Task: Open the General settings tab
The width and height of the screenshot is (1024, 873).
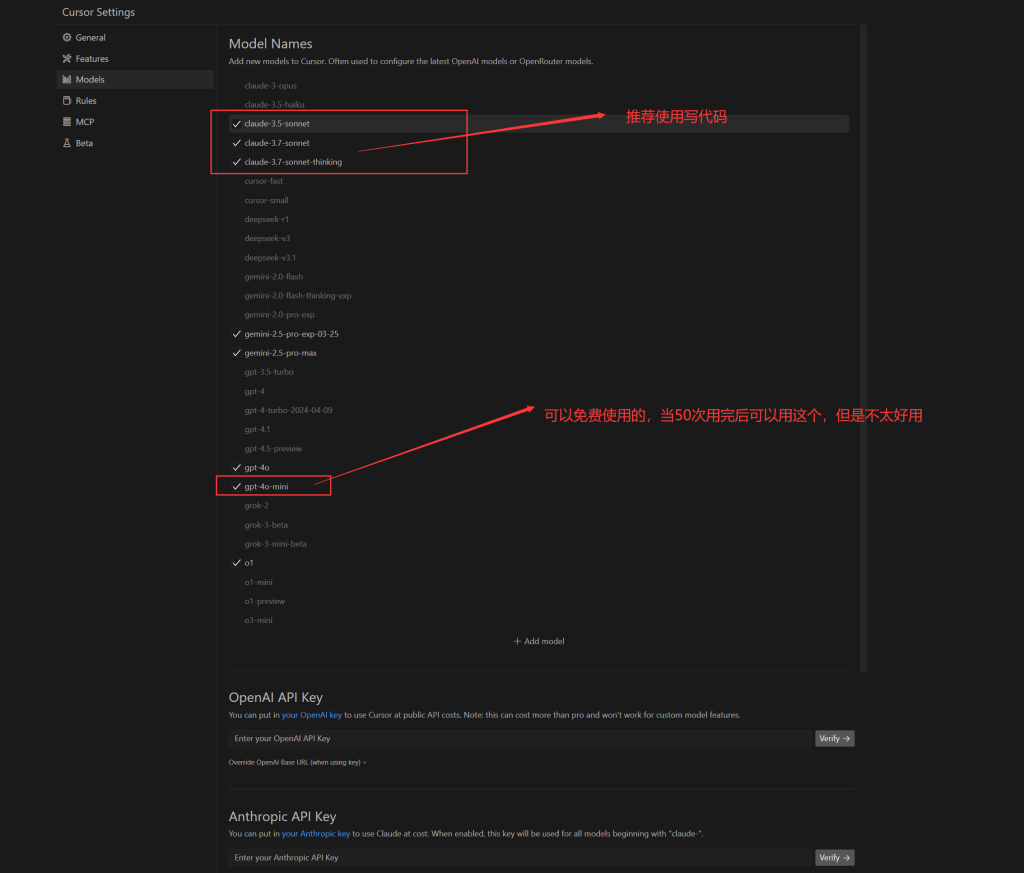Action: pyautogui.click(x=135, y=37)
